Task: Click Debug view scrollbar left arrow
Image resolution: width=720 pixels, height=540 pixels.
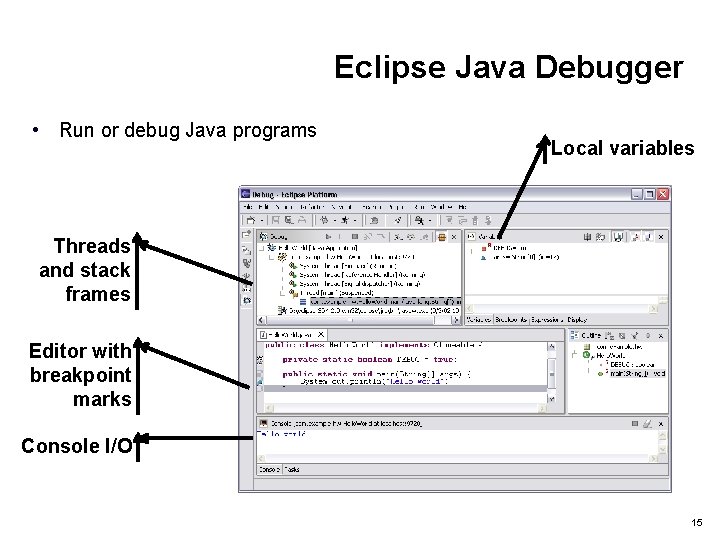Action: 261,320
